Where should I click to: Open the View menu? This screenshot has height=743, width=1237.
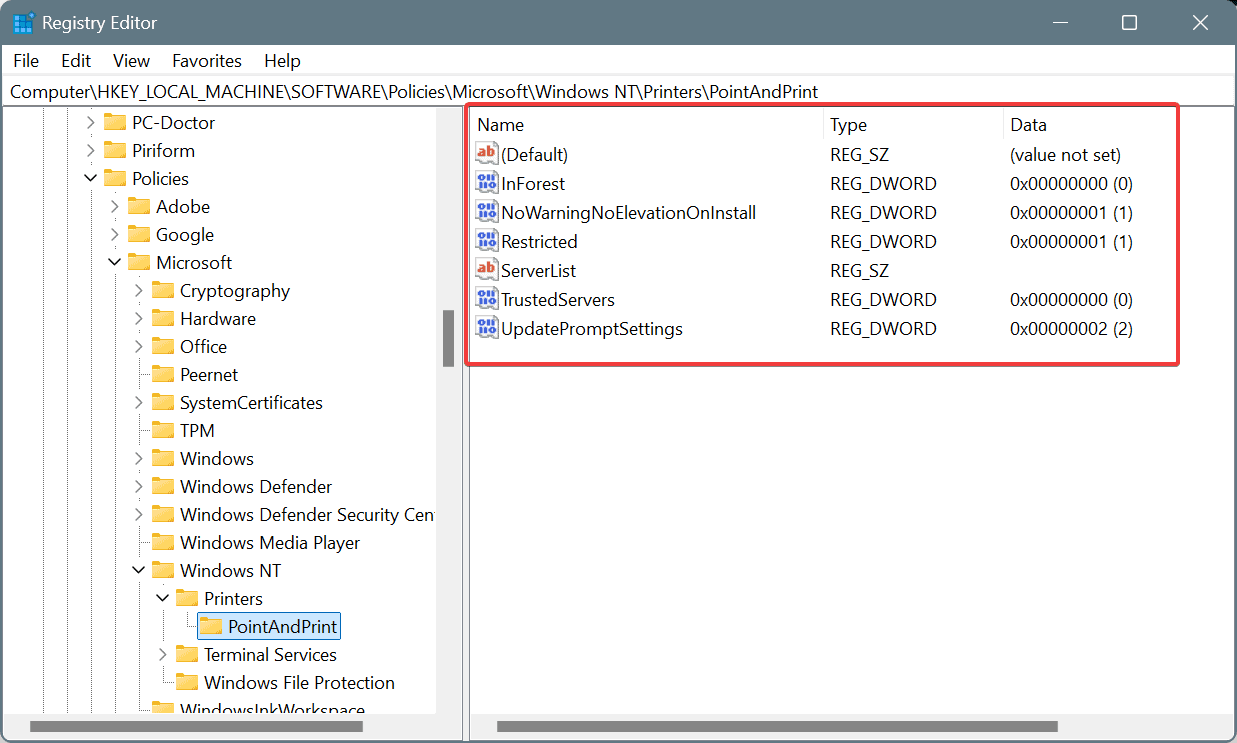[131, 61]
